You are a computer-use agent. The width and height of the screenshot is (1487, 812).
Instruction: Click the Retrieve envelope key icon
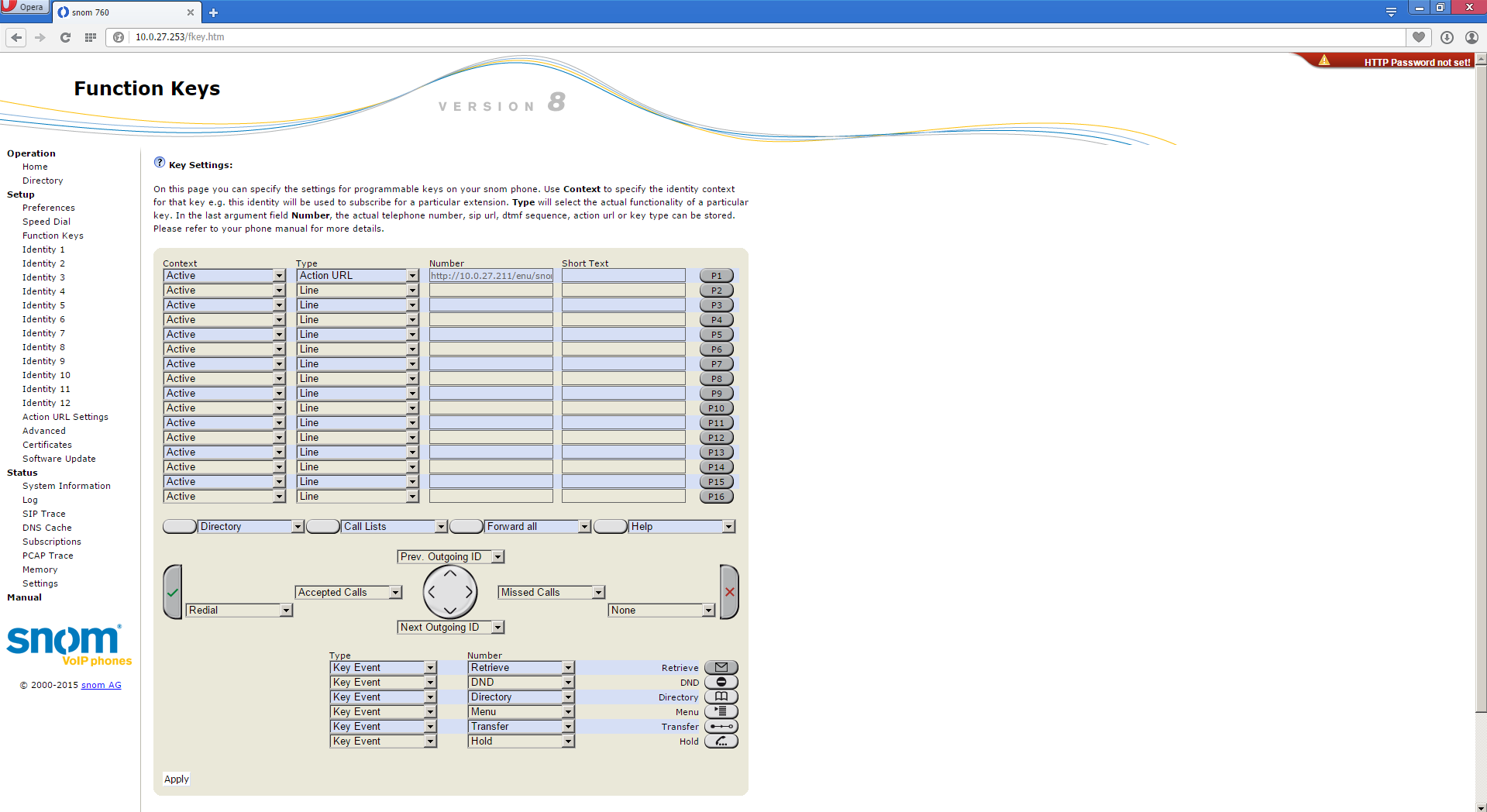pos(721,667)
